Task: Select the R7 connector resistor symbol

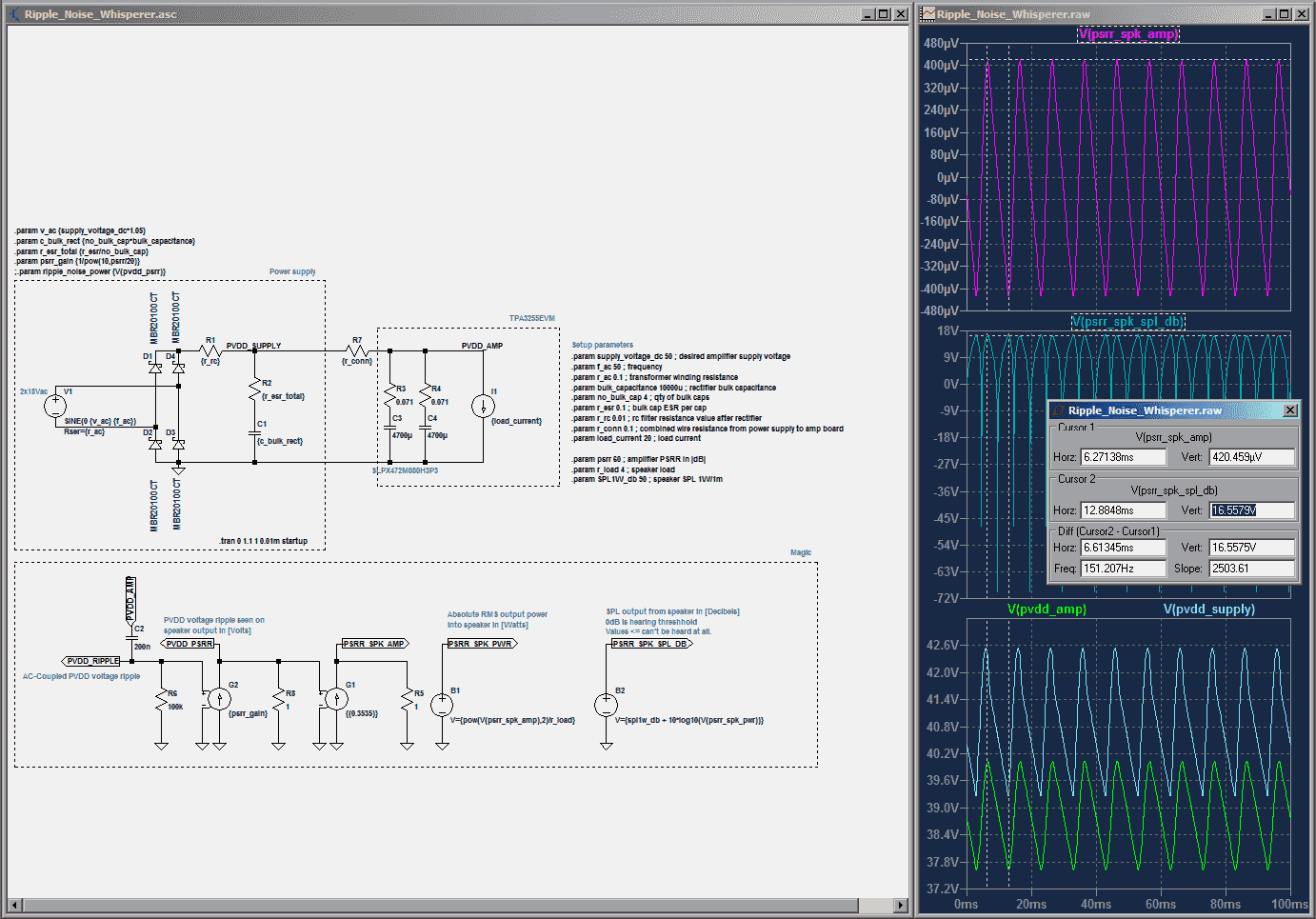Action: 357,351
